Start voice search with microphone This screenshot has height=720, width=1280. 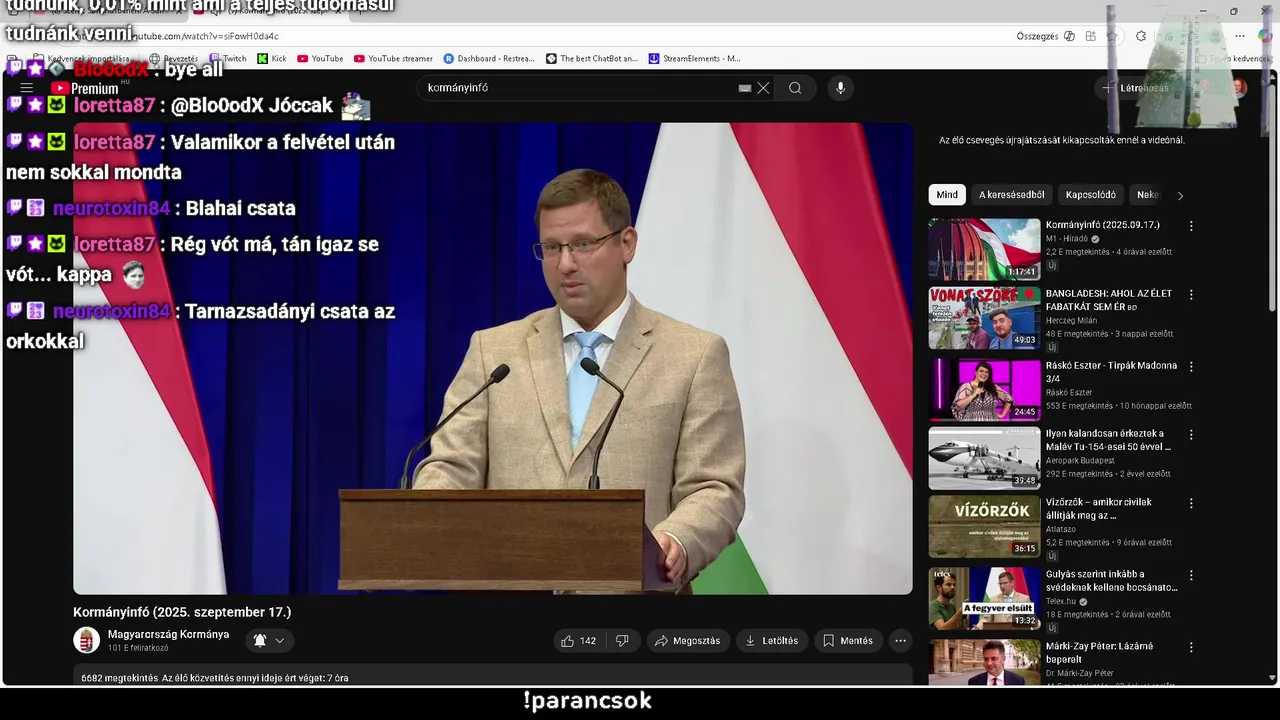pos(840,88)
